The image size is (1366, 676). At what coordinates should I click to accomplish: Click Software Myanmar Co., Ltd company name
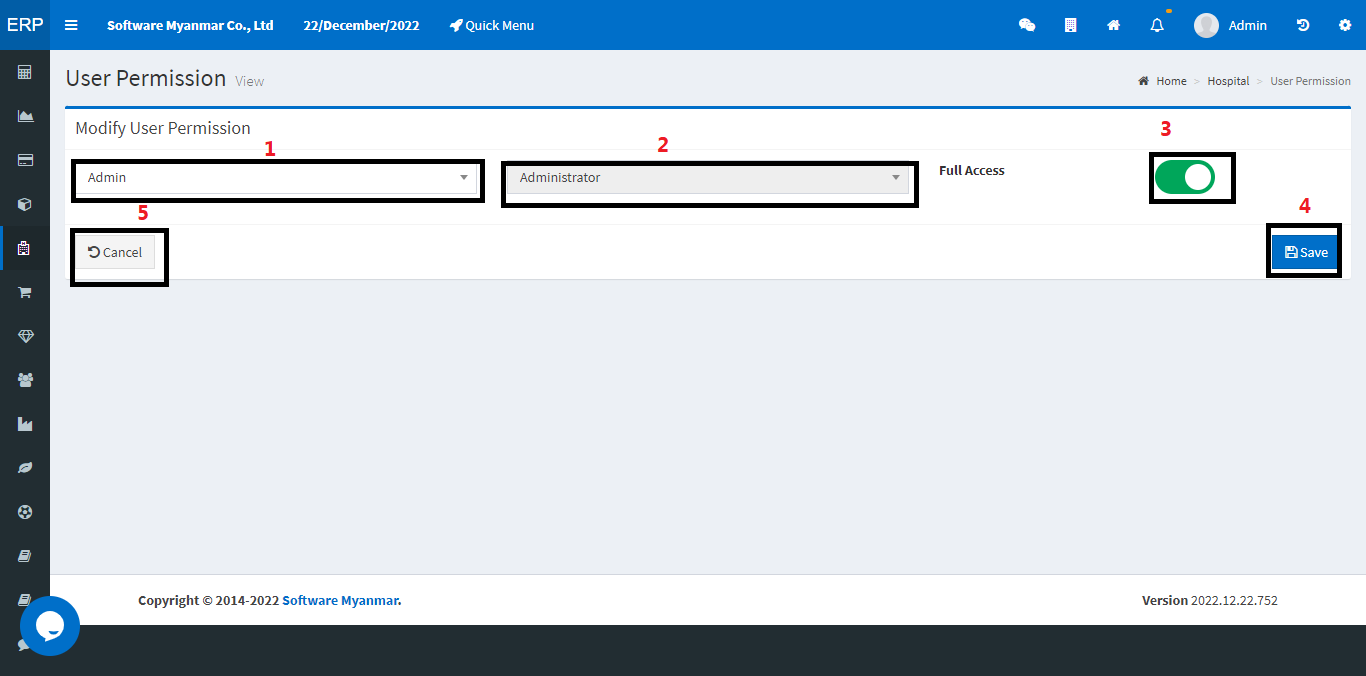pos(190,25)
